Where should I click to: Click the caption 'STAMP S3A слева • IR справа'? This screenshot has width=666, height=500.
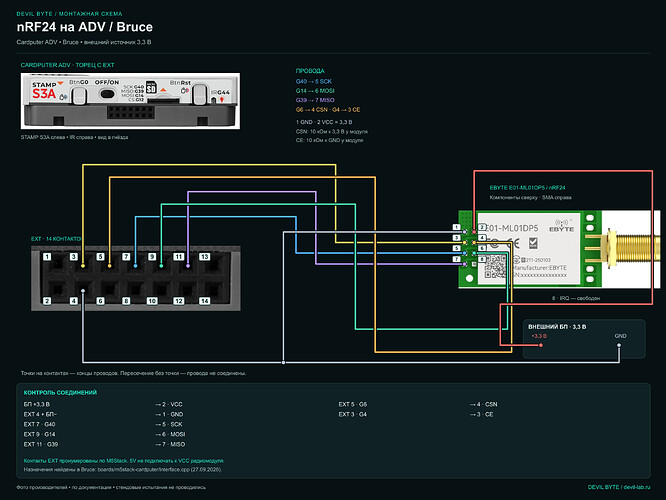coord(74,137)
